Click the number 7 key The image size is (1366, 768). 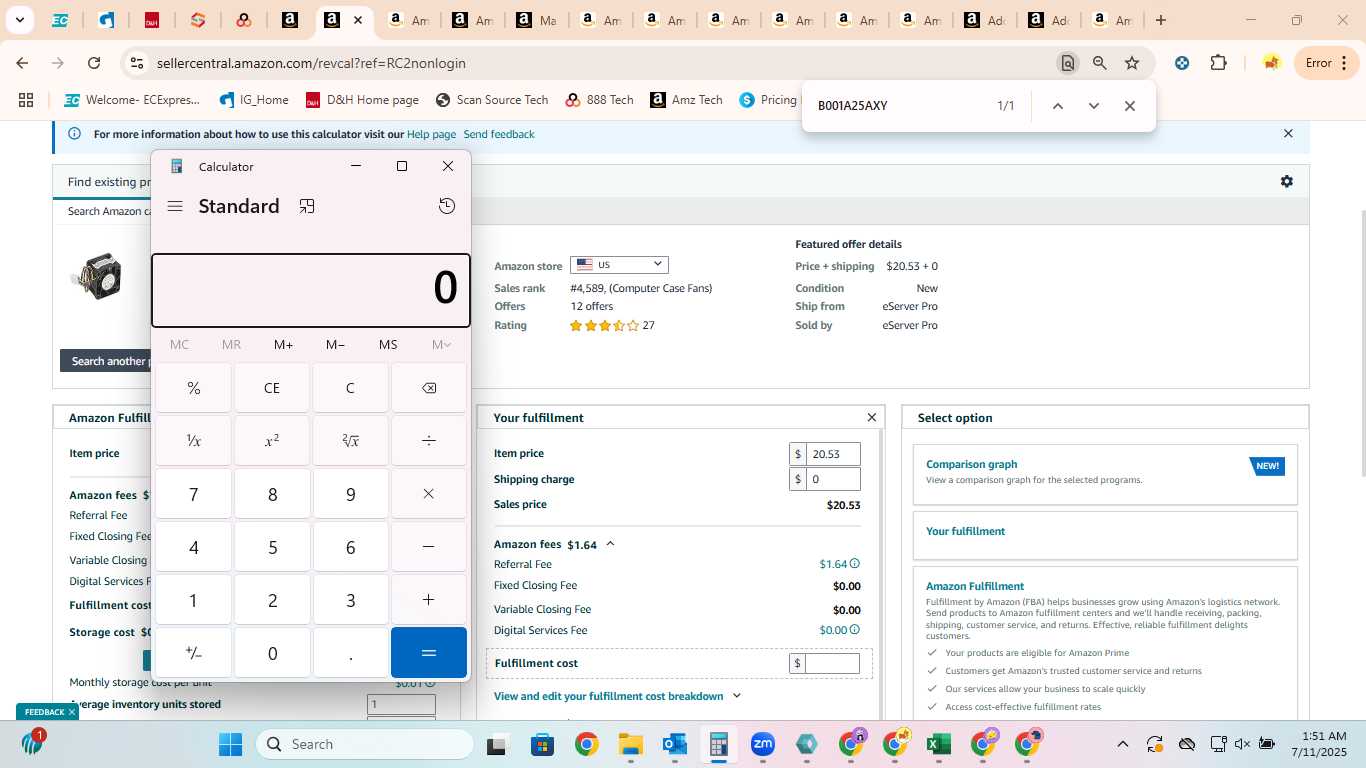[193, 494]
